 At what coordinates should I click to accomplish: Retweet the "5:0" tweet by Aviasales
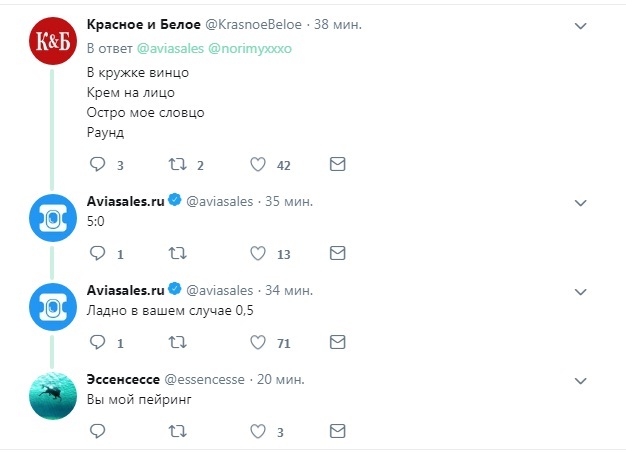coord(178,254)
